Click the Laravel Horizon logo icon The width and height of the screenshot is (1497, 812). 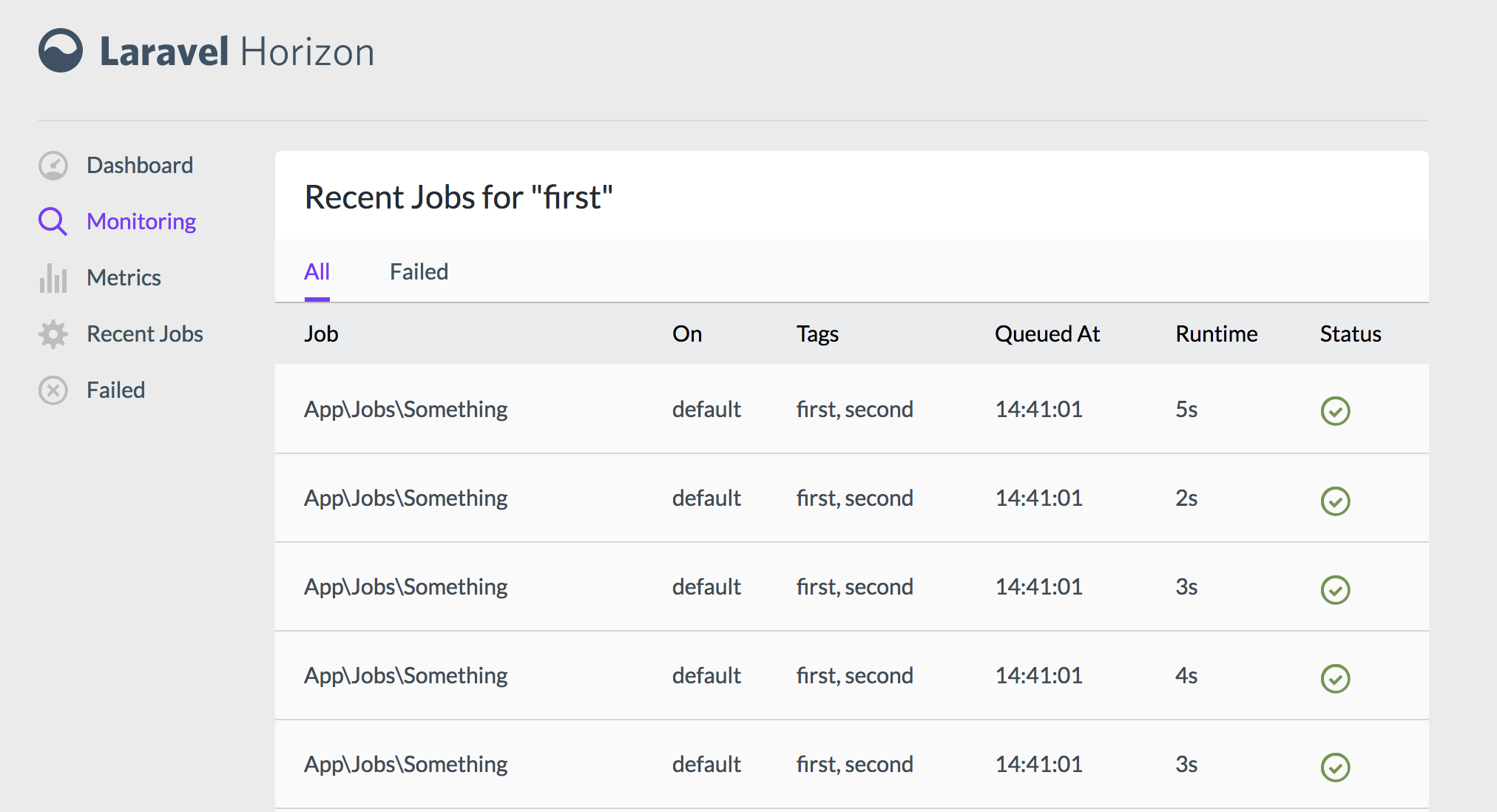(x=61, y=51)
